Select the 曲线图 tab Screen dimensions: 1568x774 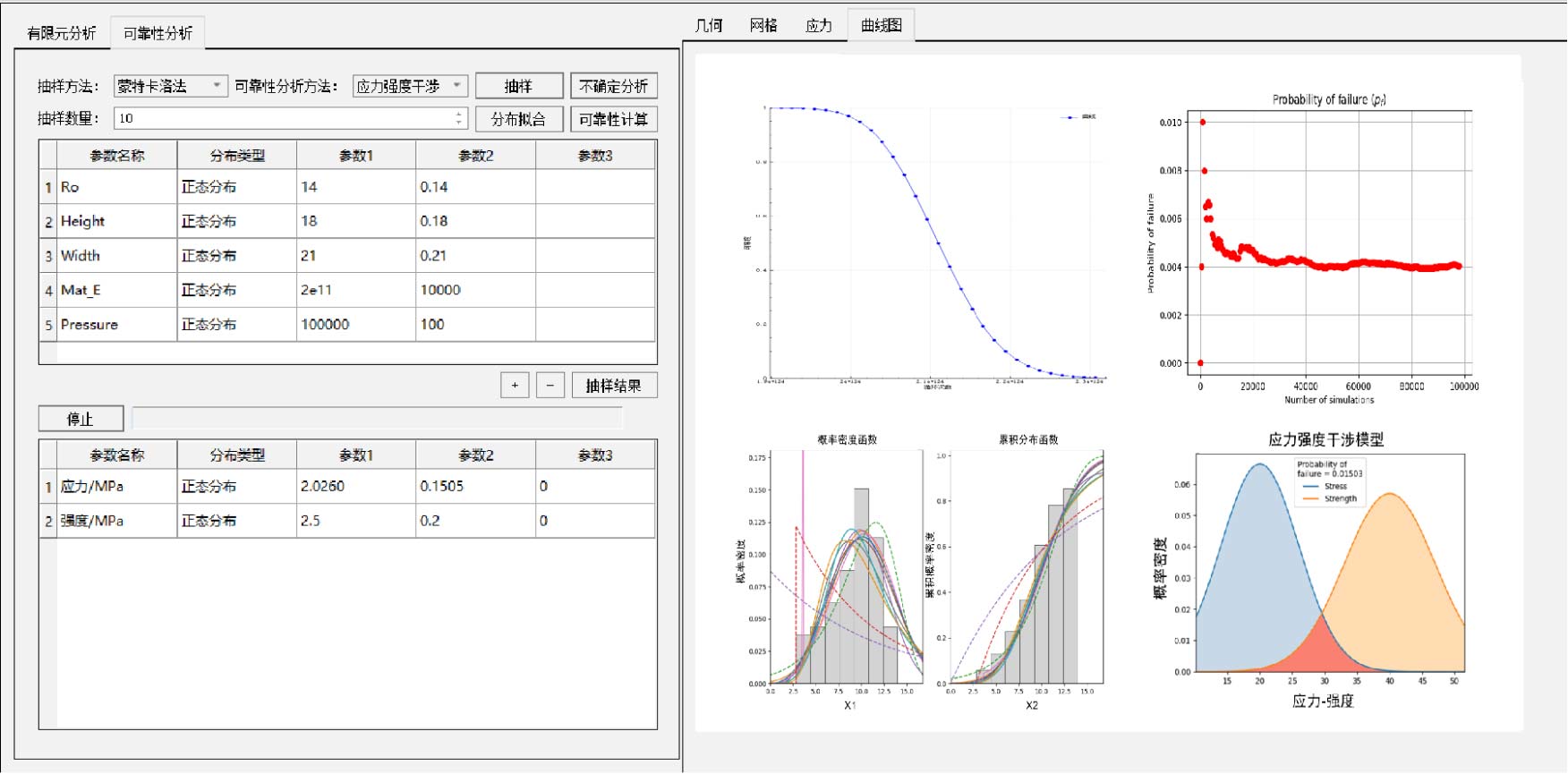[x=881, y=25]
